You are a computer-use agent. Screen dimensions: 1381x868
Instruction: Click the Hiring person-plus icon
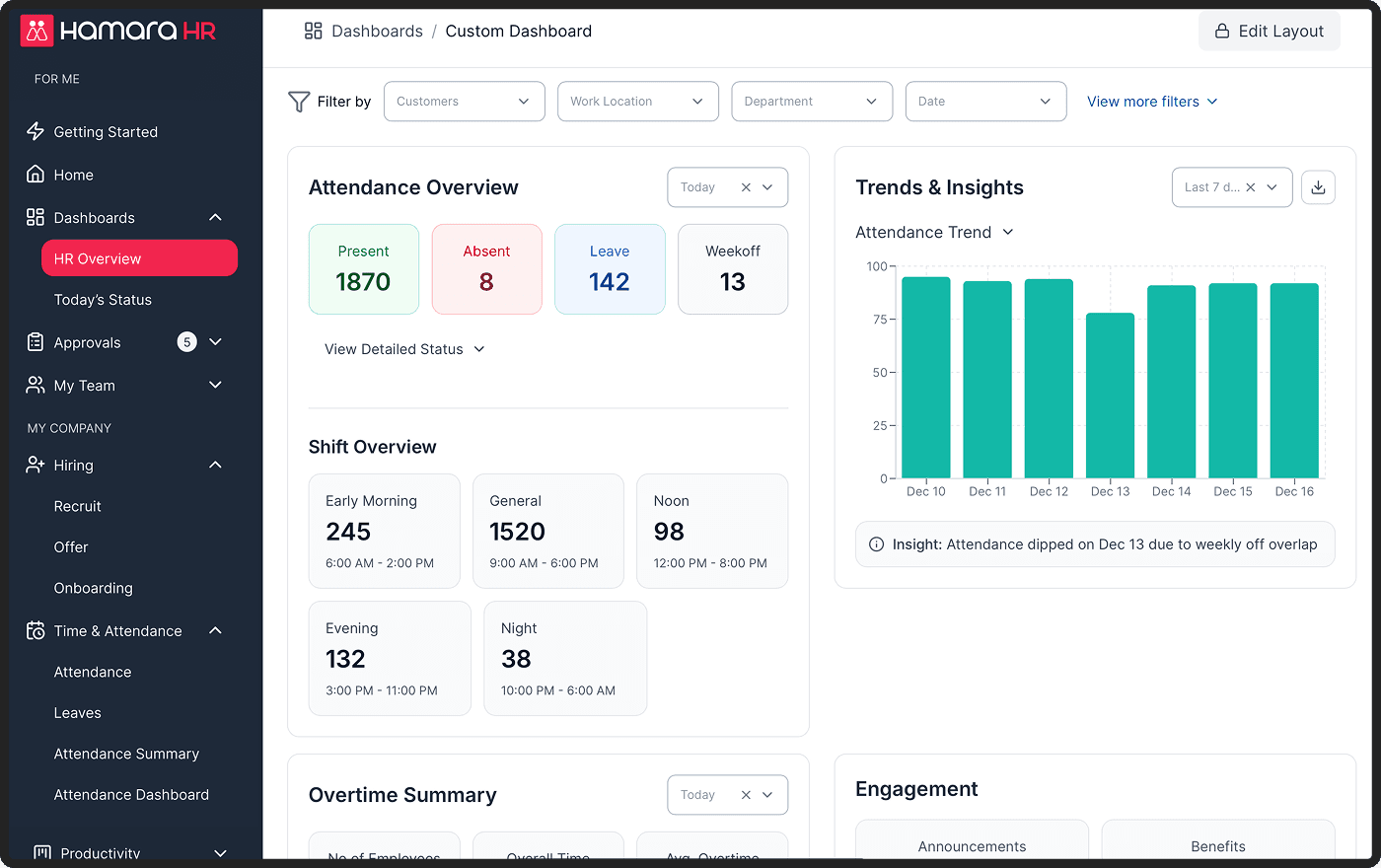click(36, 465)
